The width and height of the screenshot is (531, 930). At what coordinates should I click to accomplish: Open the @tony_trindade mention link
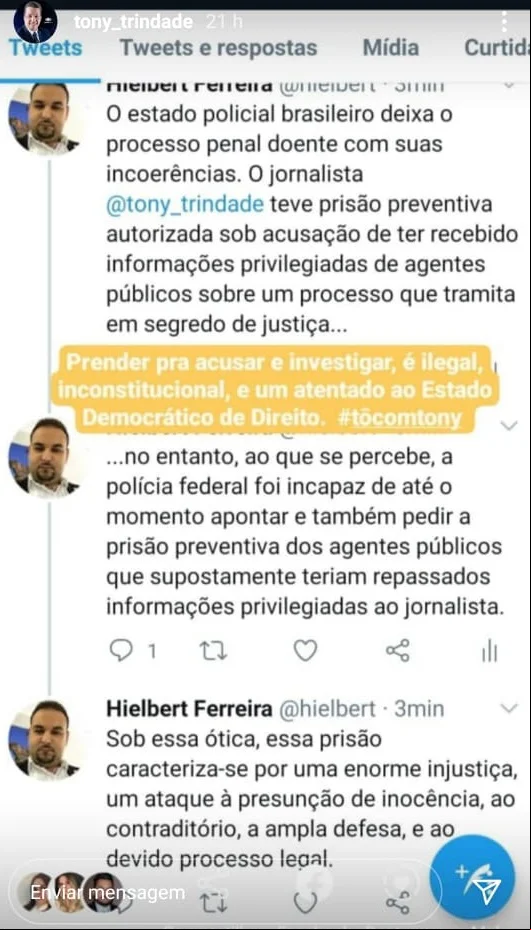185,205
